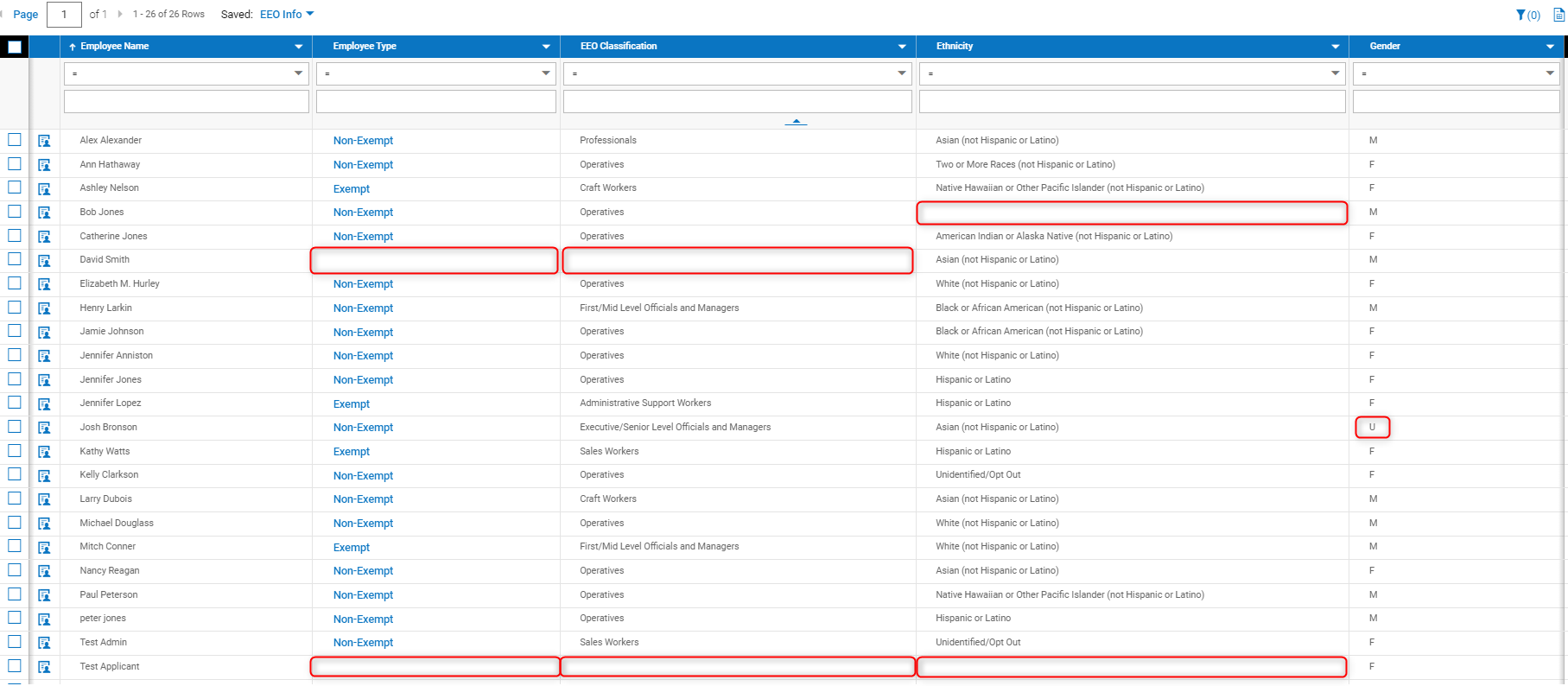Check the box for Test Applicant

click(15, 665)
